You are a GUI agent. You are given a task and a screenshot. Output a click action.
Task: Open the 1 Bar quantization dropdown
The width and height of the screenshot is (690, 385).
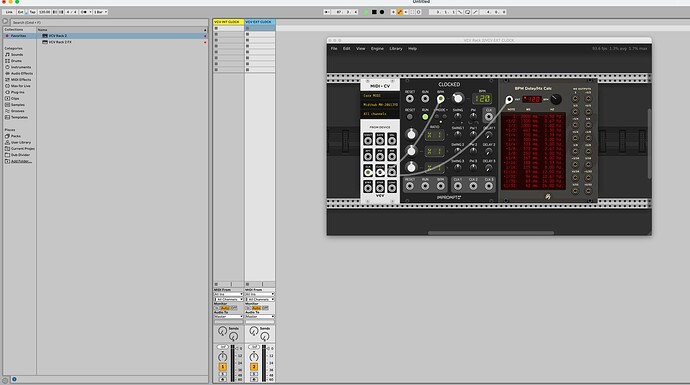(100, 12)
